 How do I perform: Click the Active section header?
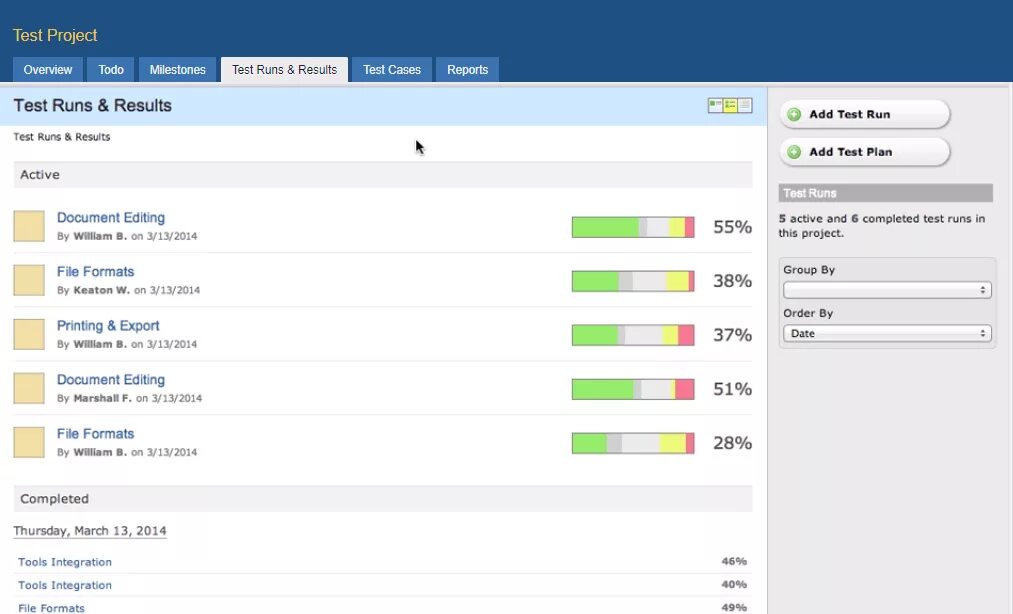pos(383,175)
